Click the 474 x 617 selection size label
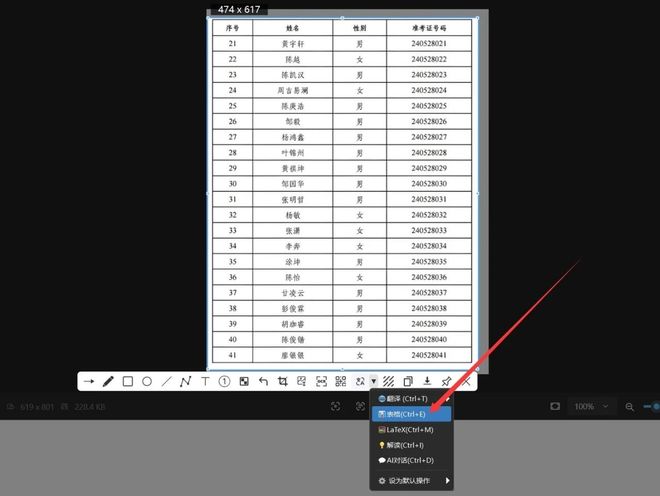The height and width of the screenshot is (496, 660). (x=239, y=9)
